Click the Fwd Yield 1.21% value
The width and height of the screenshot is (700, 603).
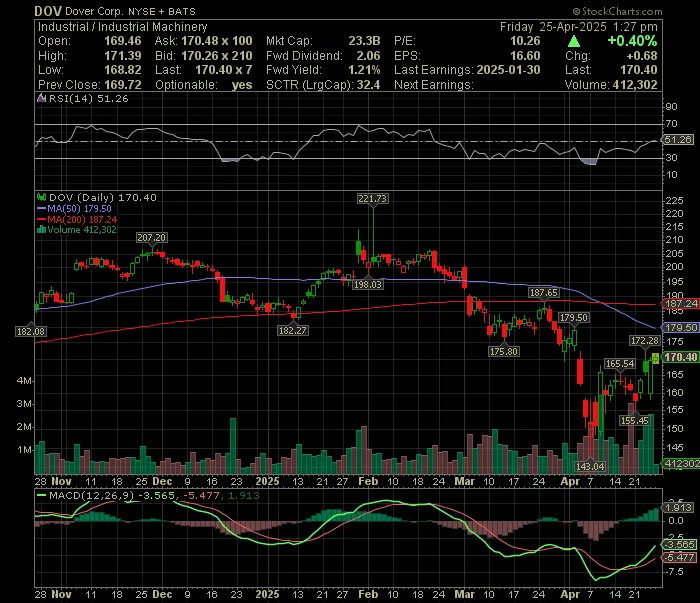coord(364,70)
